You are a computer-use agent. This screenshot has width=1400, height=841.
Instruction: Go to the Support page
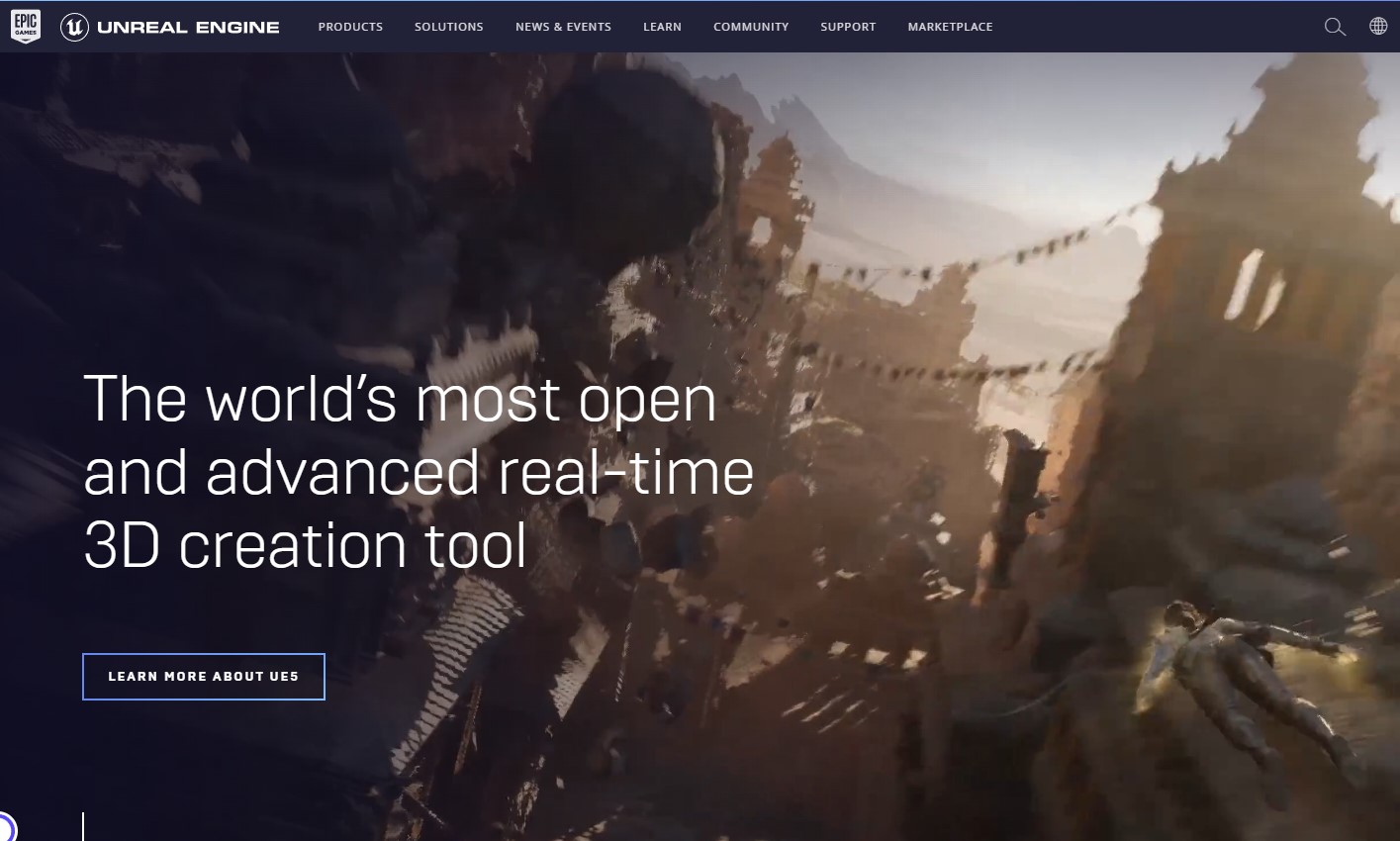point(848,27)
